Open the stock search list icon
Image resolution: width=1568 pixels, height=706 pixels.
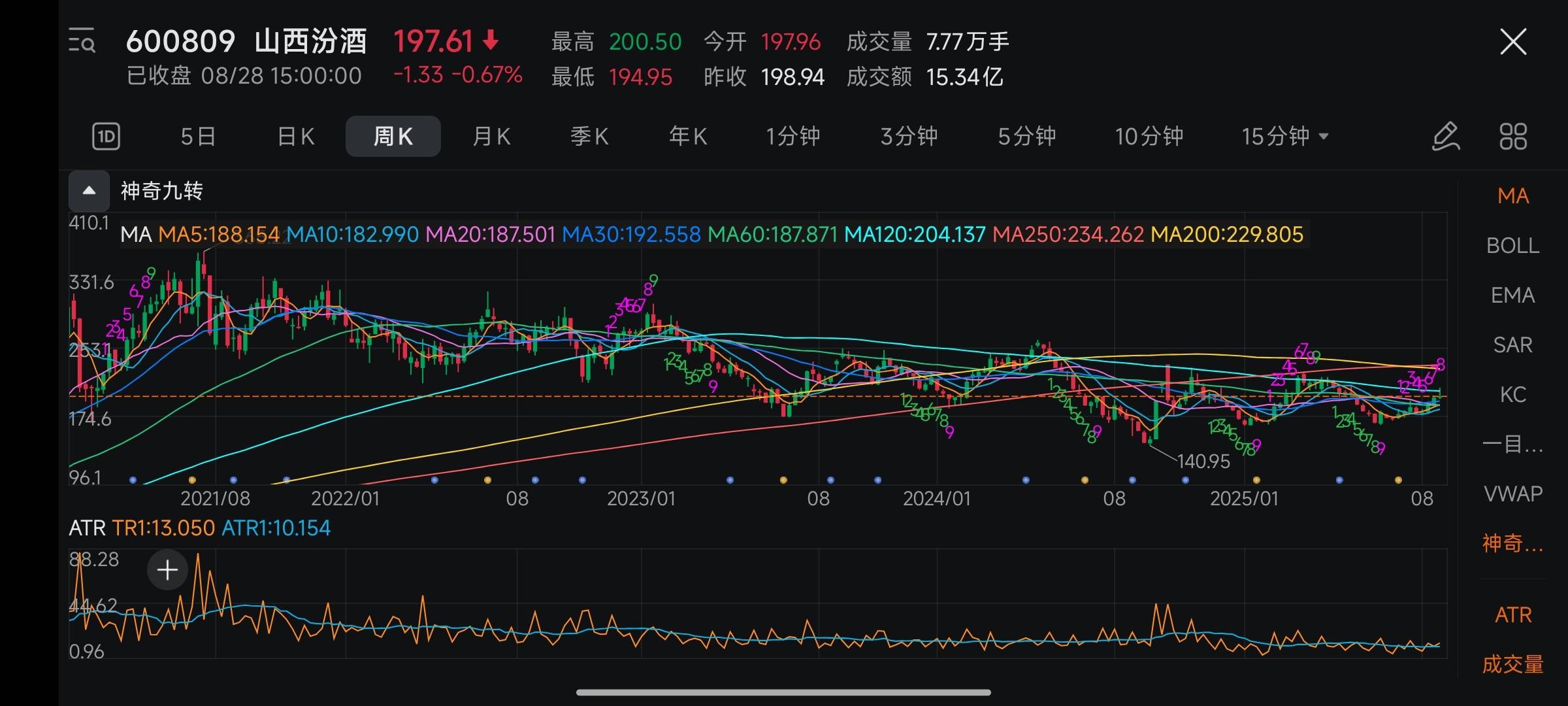click(x=82, y=41)
